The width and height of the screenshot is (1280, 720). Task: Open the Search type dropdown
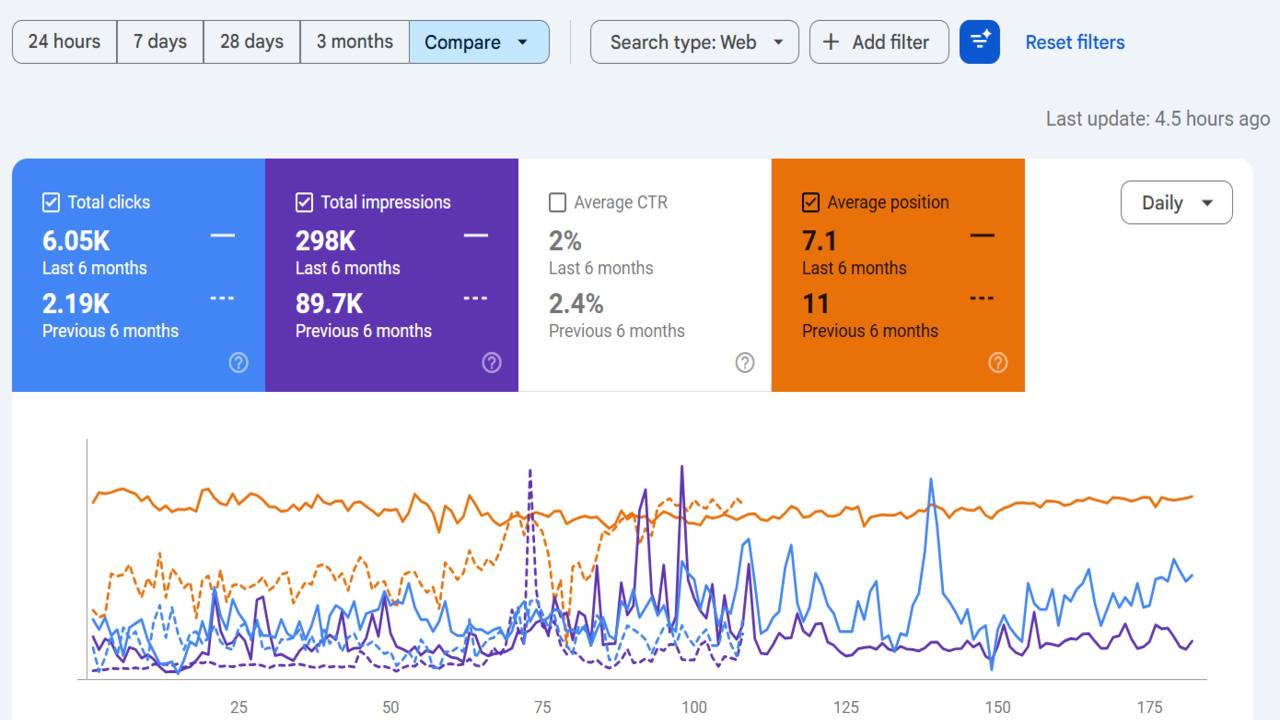point(694,42)
